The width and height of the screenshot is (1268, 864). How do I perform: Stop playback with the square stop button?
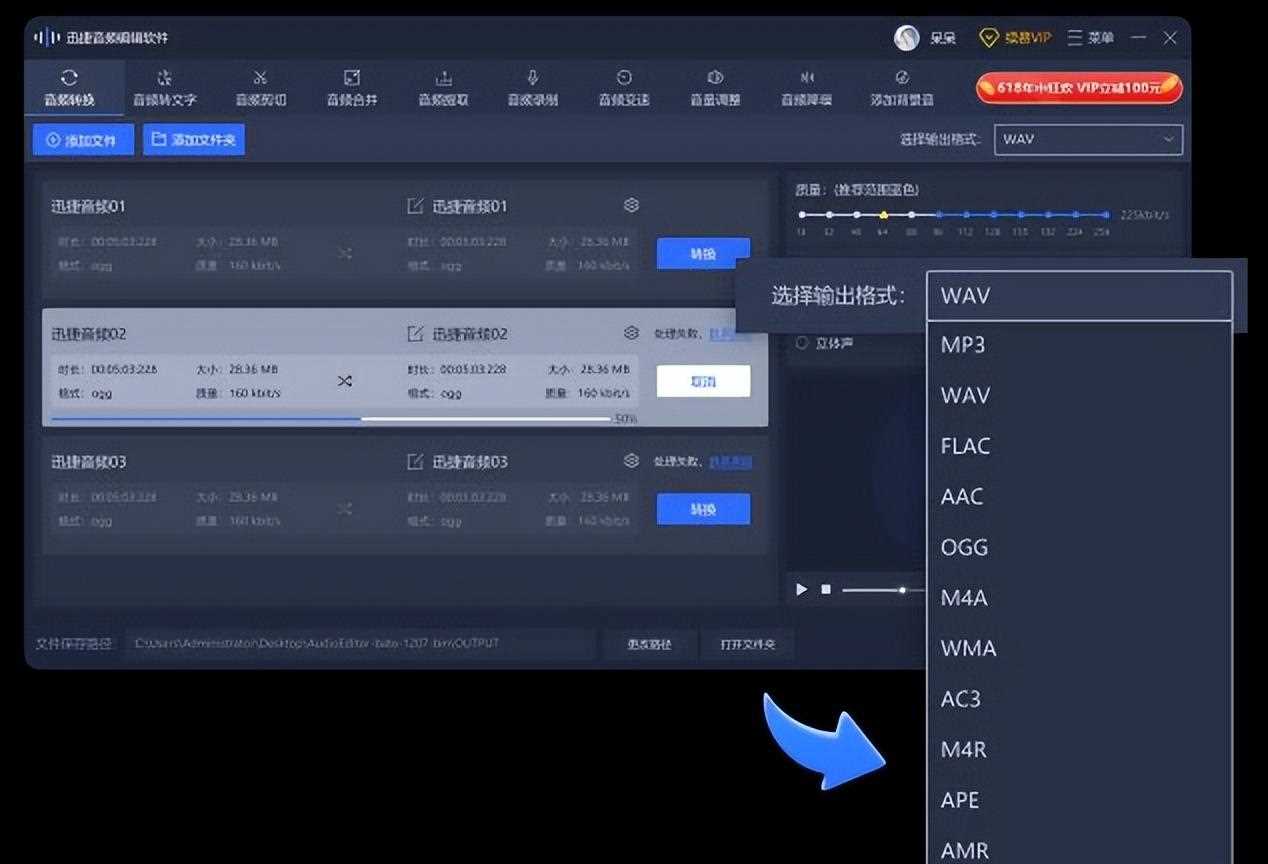tap(826, 590)
